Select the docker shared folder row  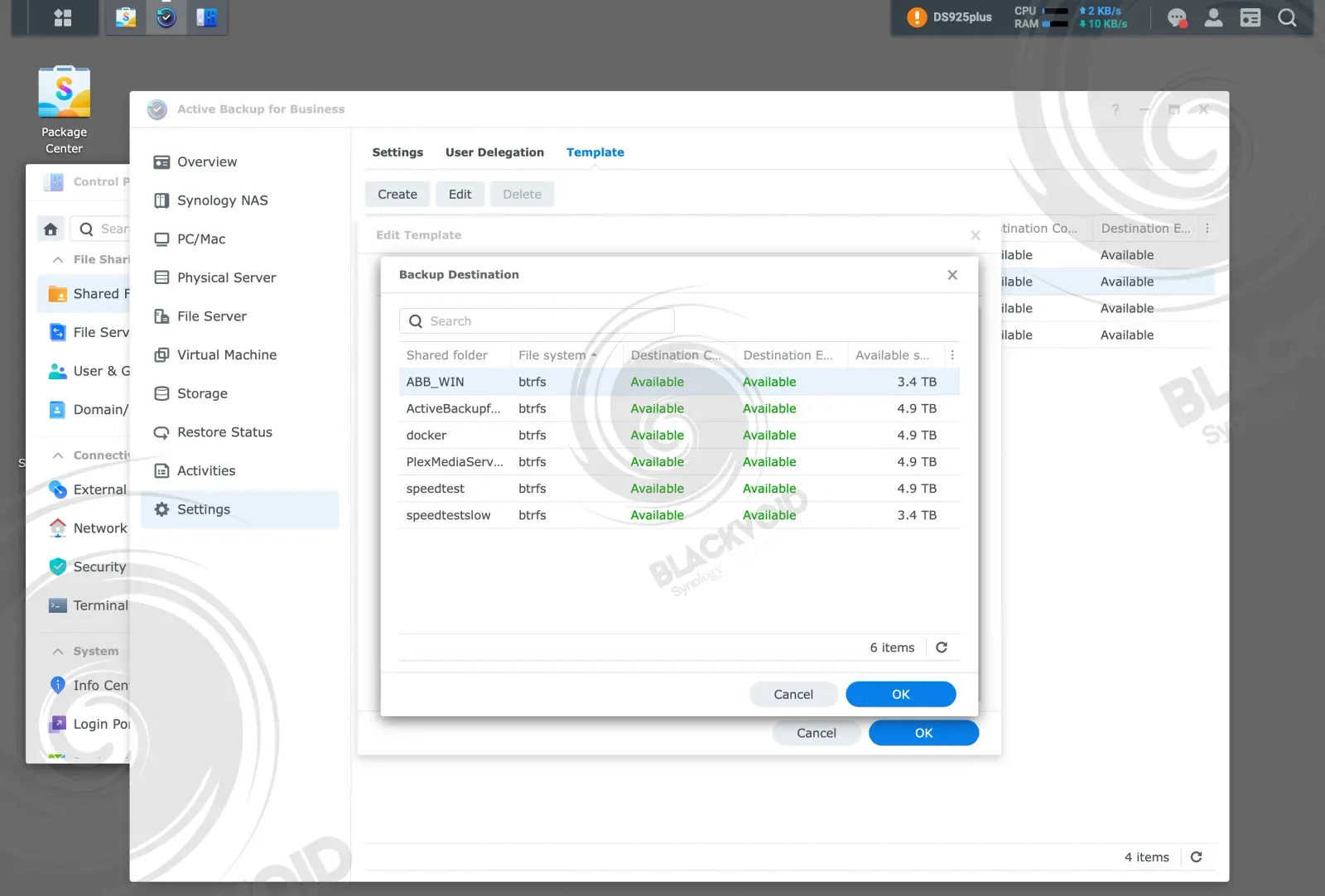[679, 435]
